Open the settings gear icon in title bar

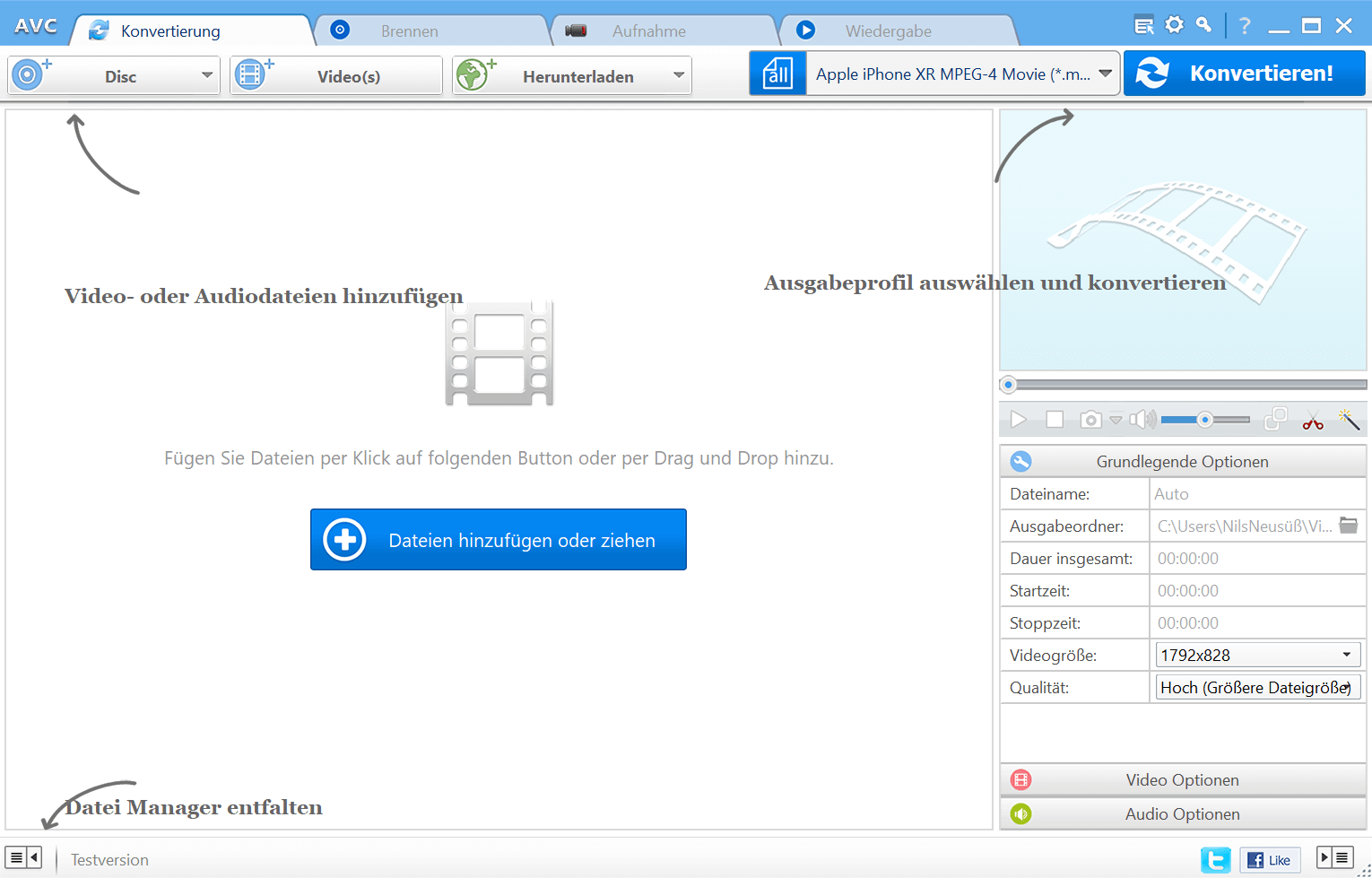point(1174,25)
